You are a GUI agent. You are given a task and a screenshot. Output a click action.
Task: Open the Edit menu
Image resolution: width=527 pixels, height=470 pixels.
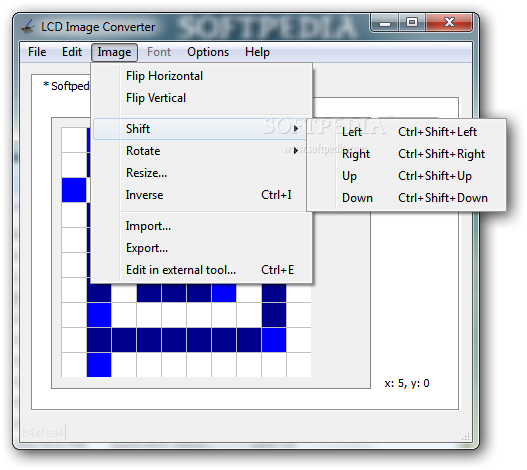tap(72, 52)
